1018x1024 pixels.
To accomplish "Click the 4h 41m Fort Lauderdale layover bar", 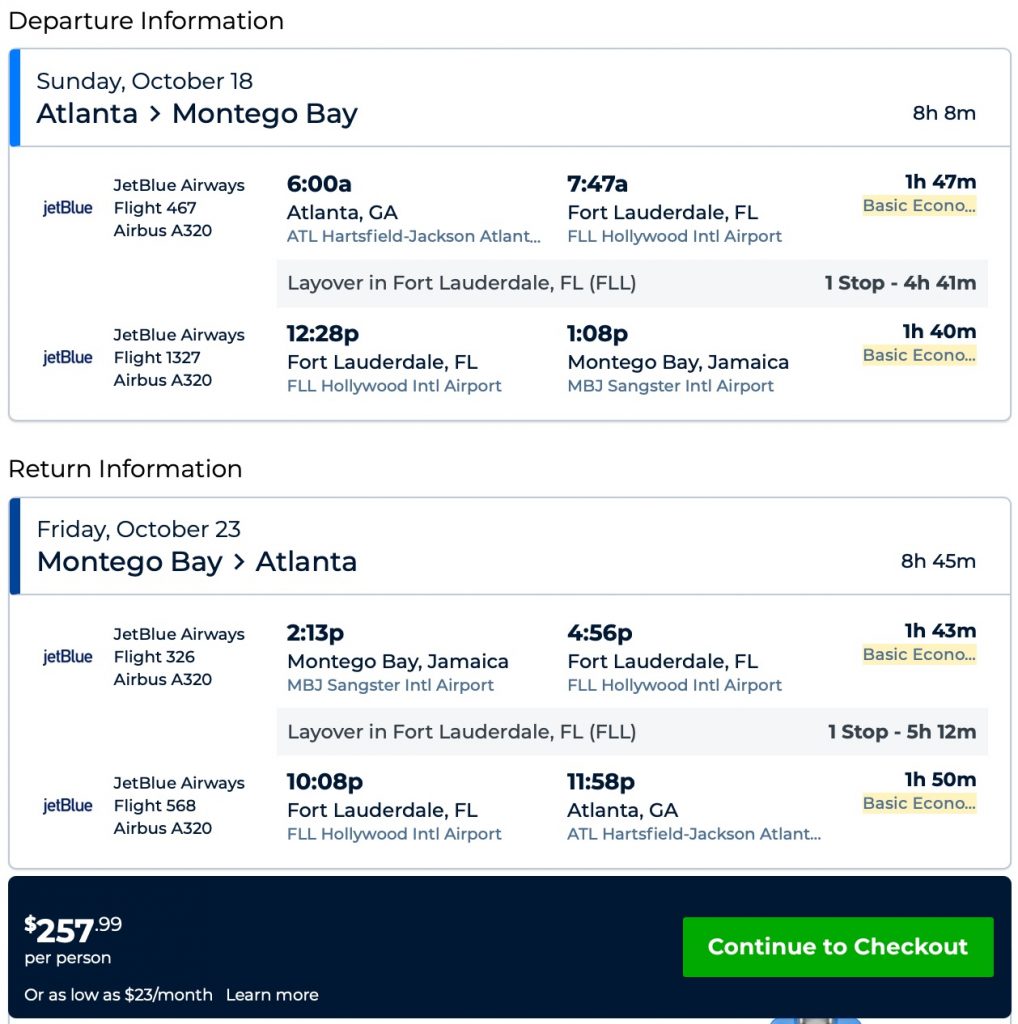I will point(632,283).
